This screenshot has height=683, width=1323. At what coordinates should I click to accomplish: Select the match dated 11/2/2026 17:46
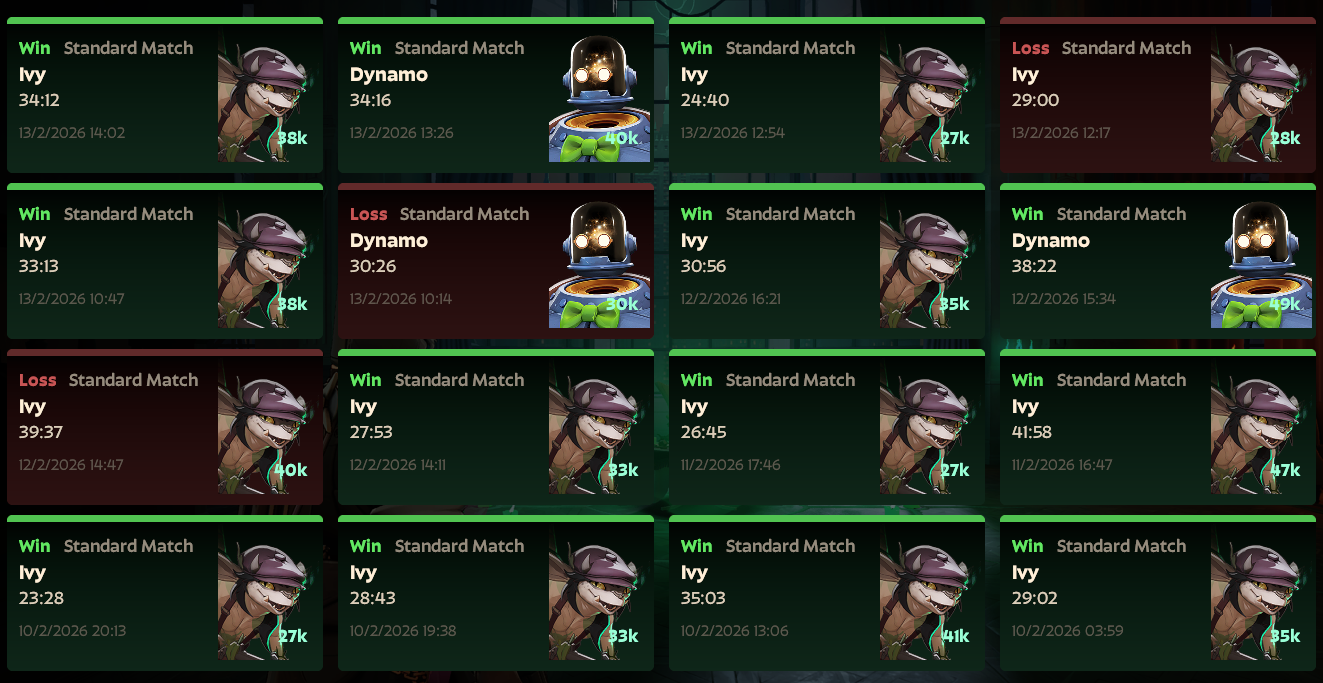tap(827, 427)
